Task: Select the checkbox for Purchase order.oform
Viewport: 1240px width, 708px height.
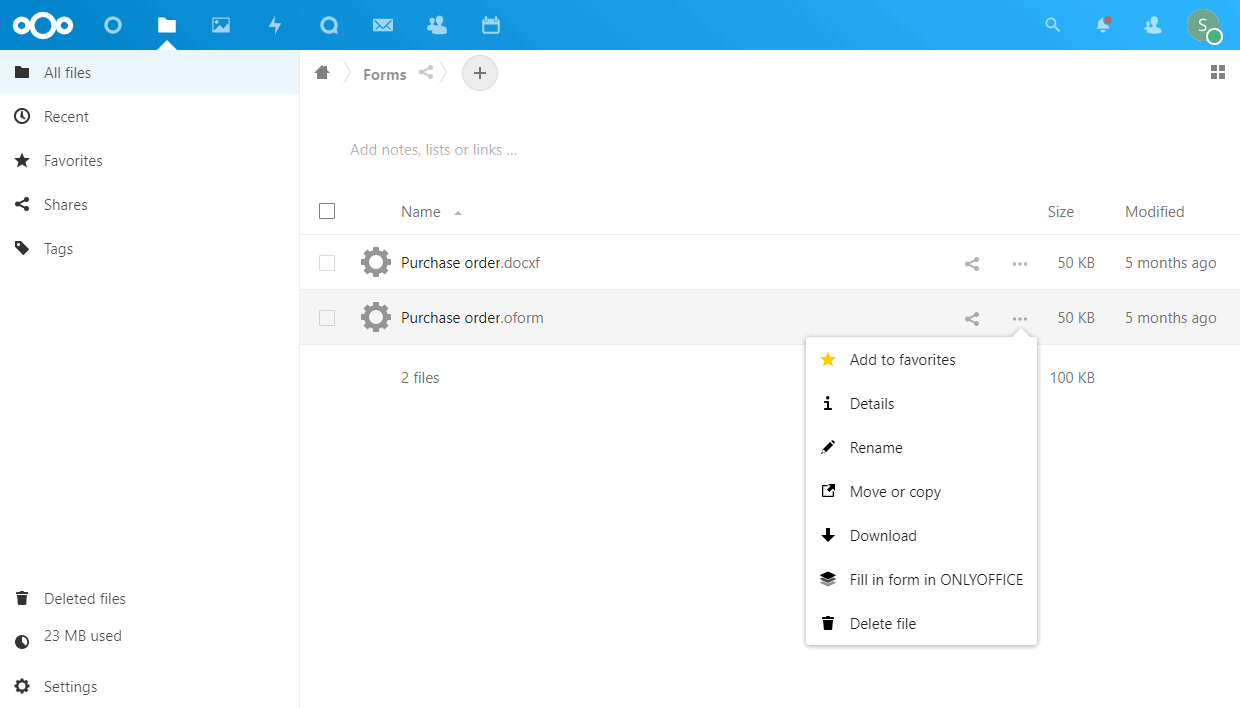Action: (327, 317)
